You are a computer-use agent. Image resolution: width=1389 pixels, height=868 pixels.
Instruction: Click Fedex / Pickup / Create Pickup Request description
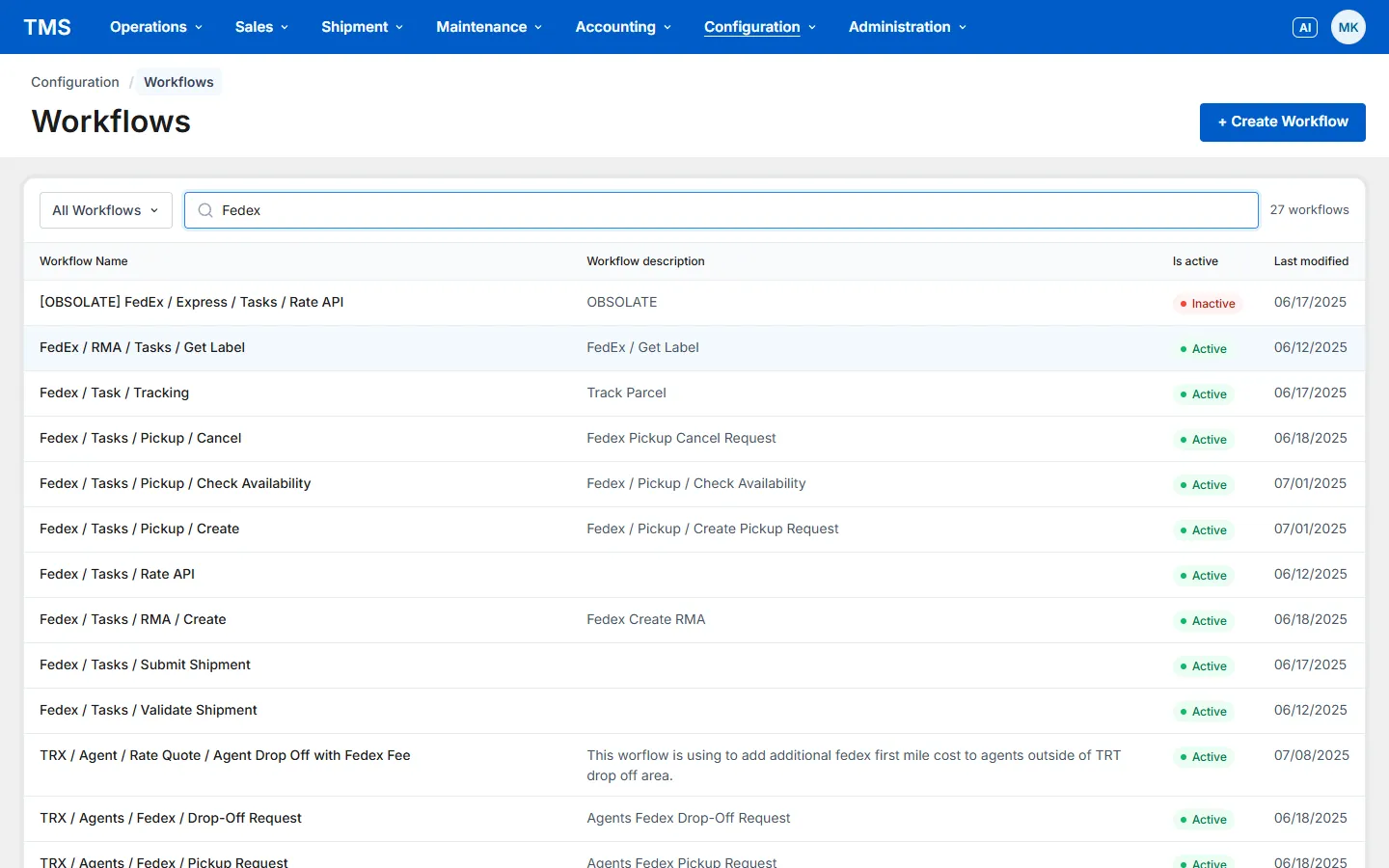pyautogui.click(x=712, y=529)
